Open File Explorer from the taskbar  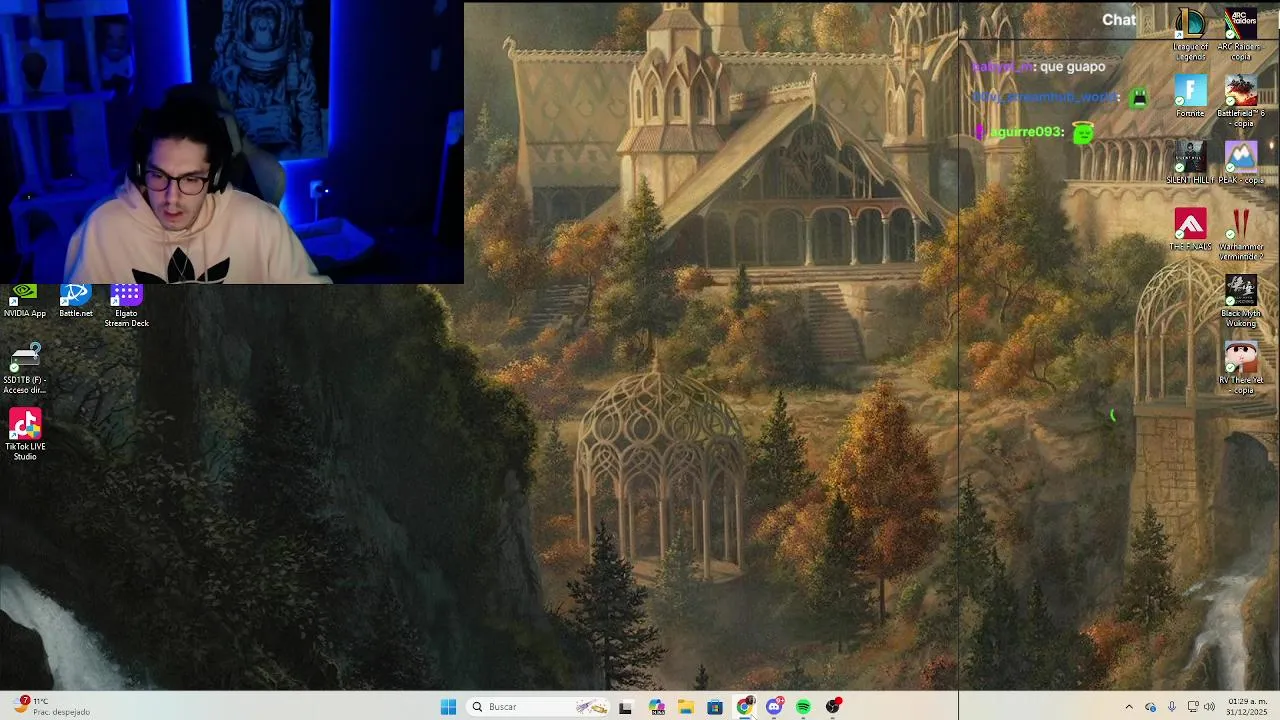685,707
